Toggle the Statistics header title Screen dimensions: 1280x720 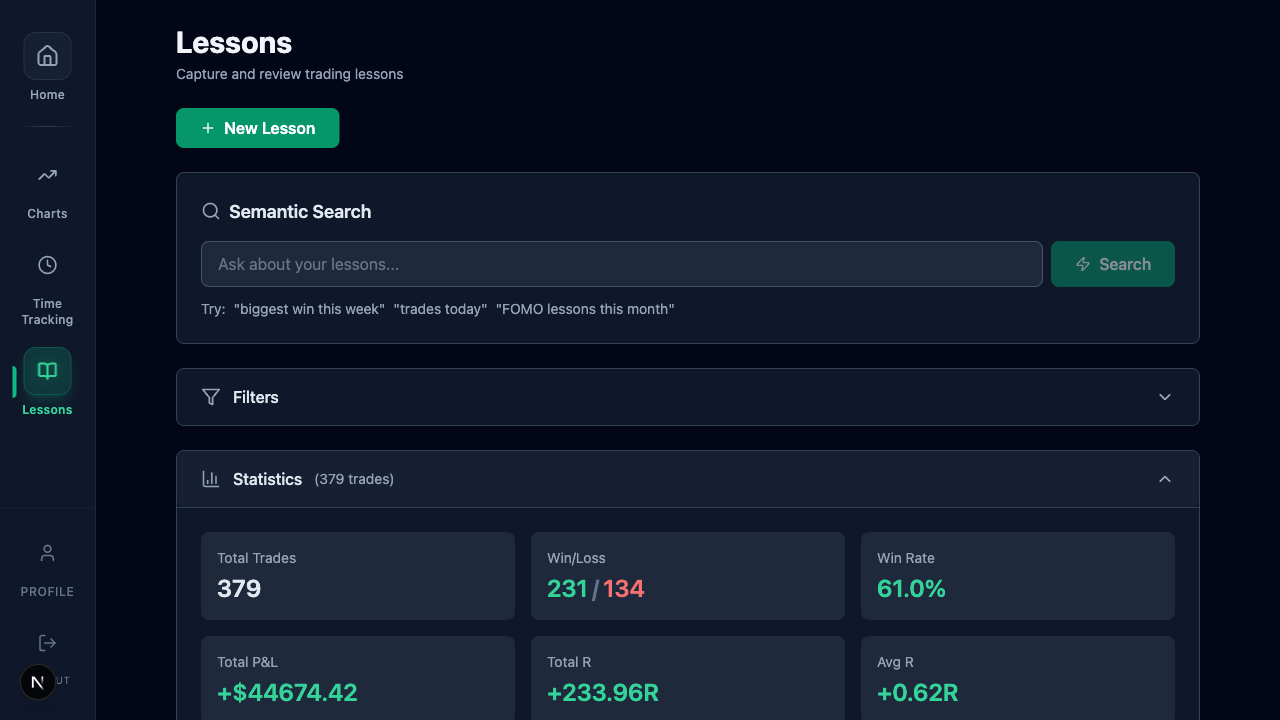point(267,479)
